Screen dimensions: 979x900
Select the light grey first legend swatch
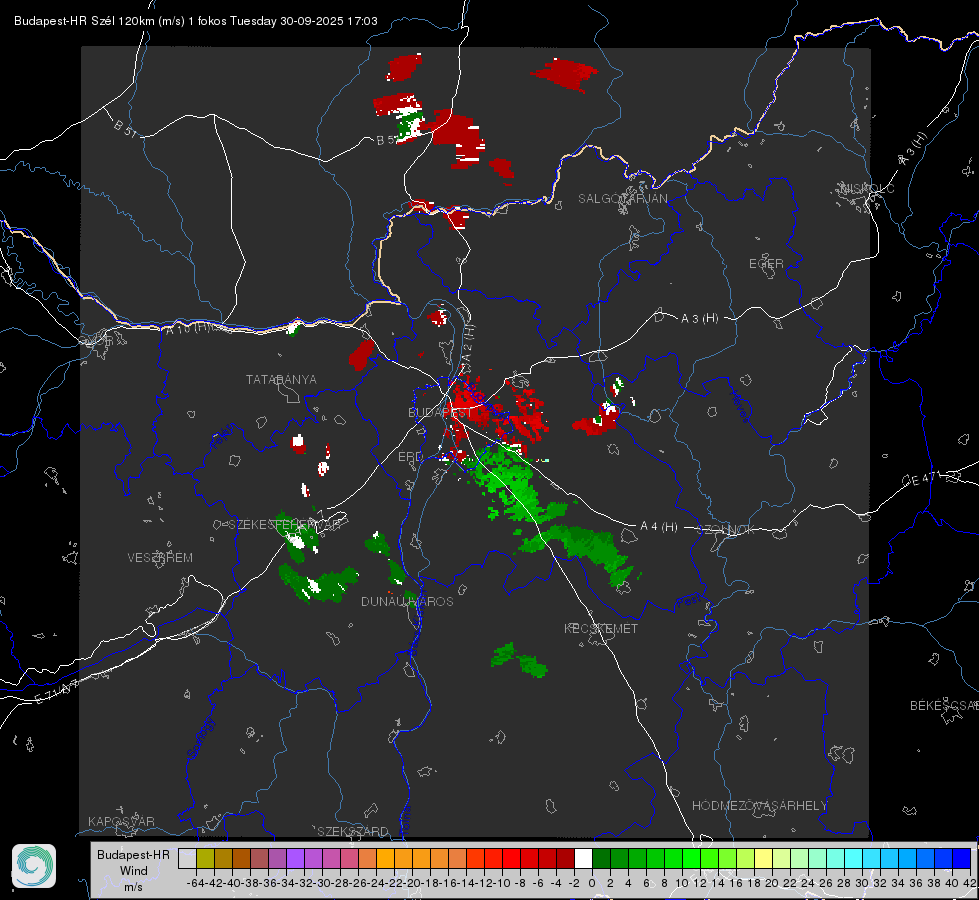click(x=187, y=859)
